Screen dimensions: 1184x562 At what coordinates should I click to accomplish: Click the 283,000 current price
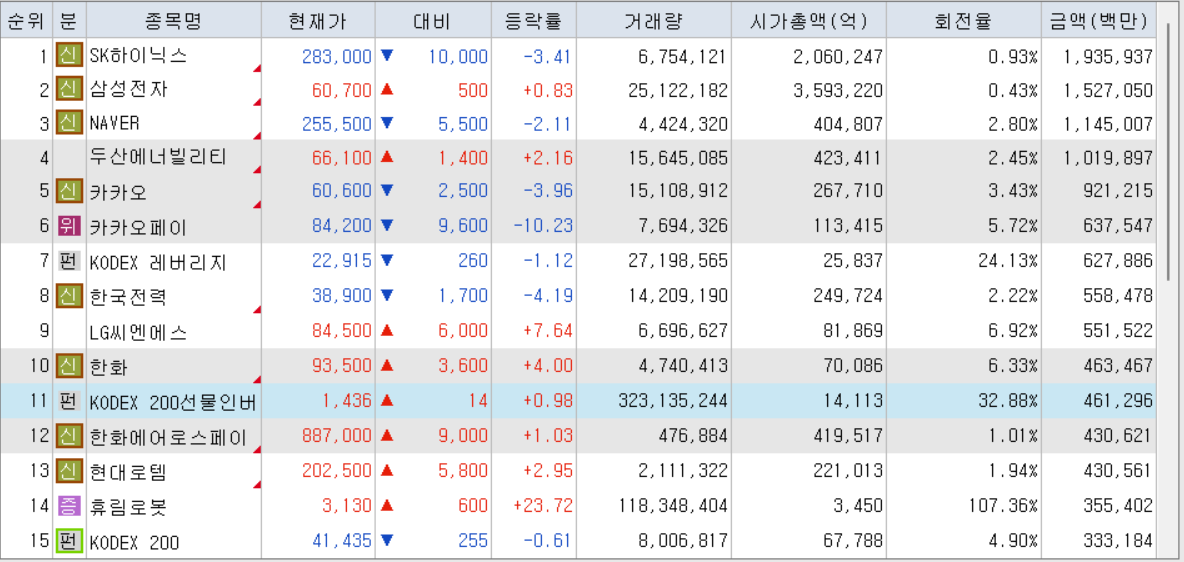coord(337,56)
